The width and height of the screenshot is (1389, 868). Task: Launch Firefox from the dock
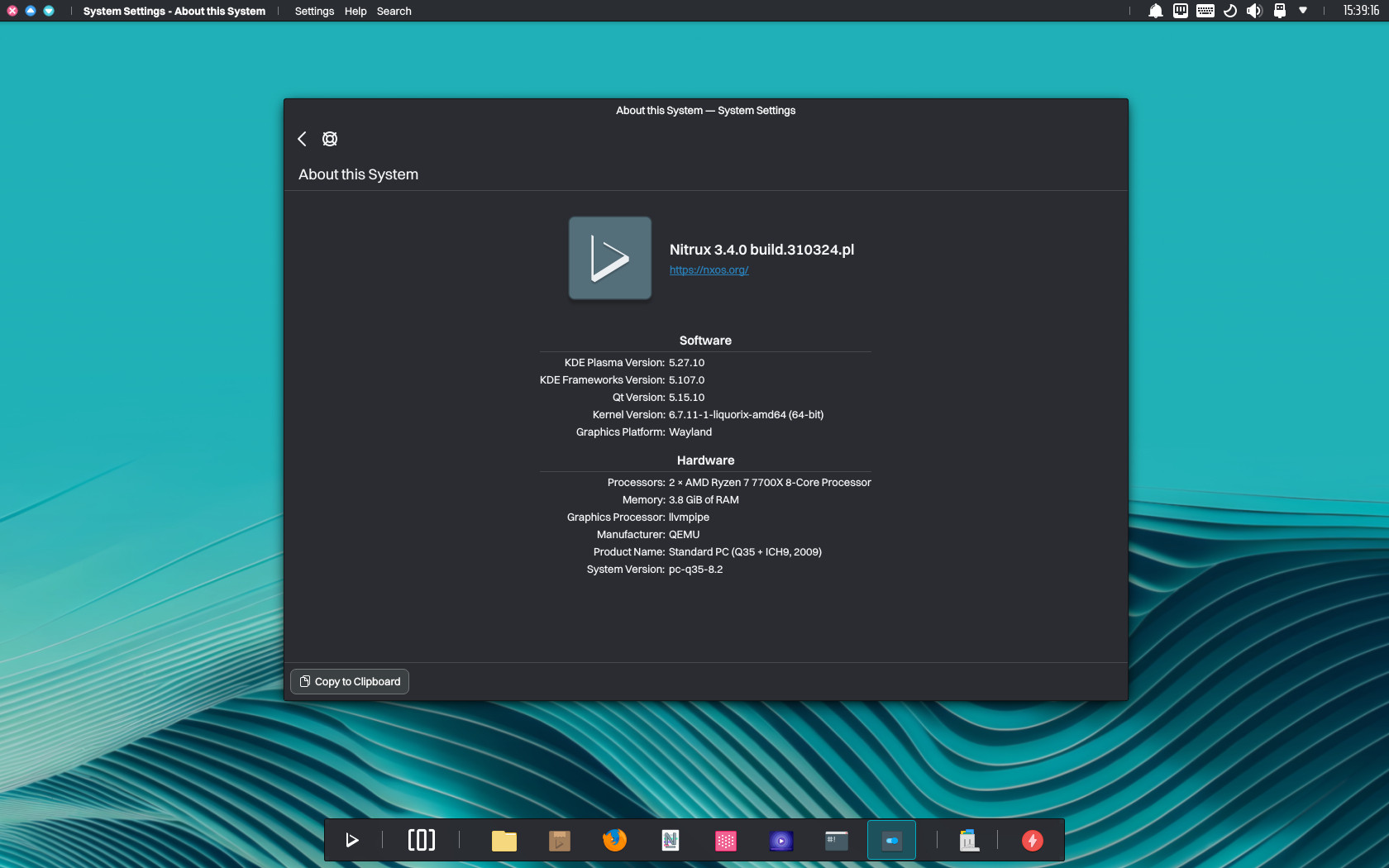click(x=615, y=841)
